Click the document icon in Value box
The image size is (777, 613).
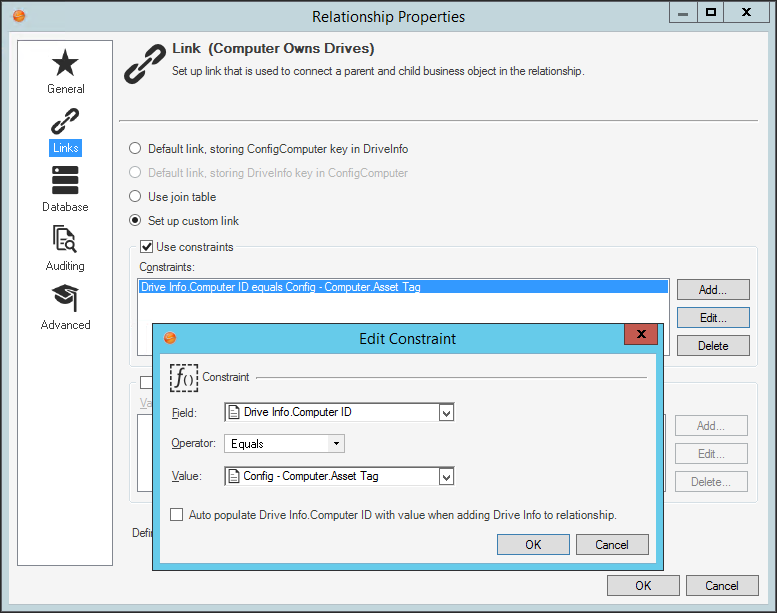tap(234, 476)
